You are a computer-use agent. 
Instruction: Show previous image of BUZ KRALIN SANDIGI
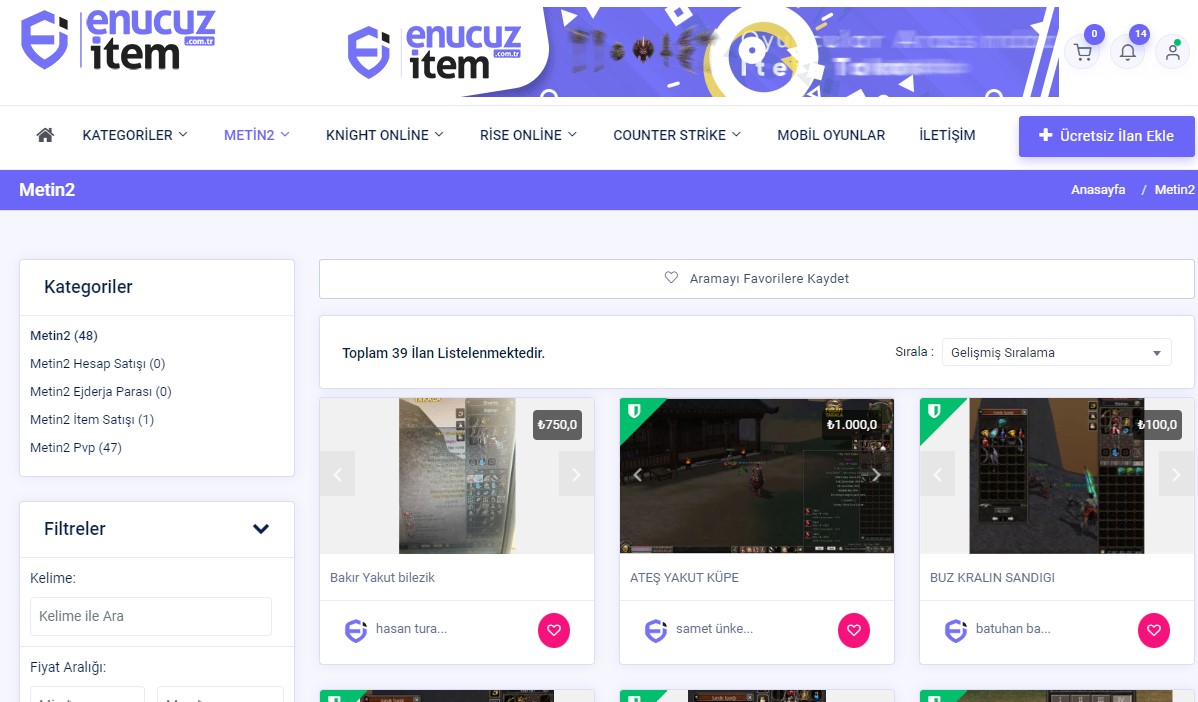[x=937, y=474]
